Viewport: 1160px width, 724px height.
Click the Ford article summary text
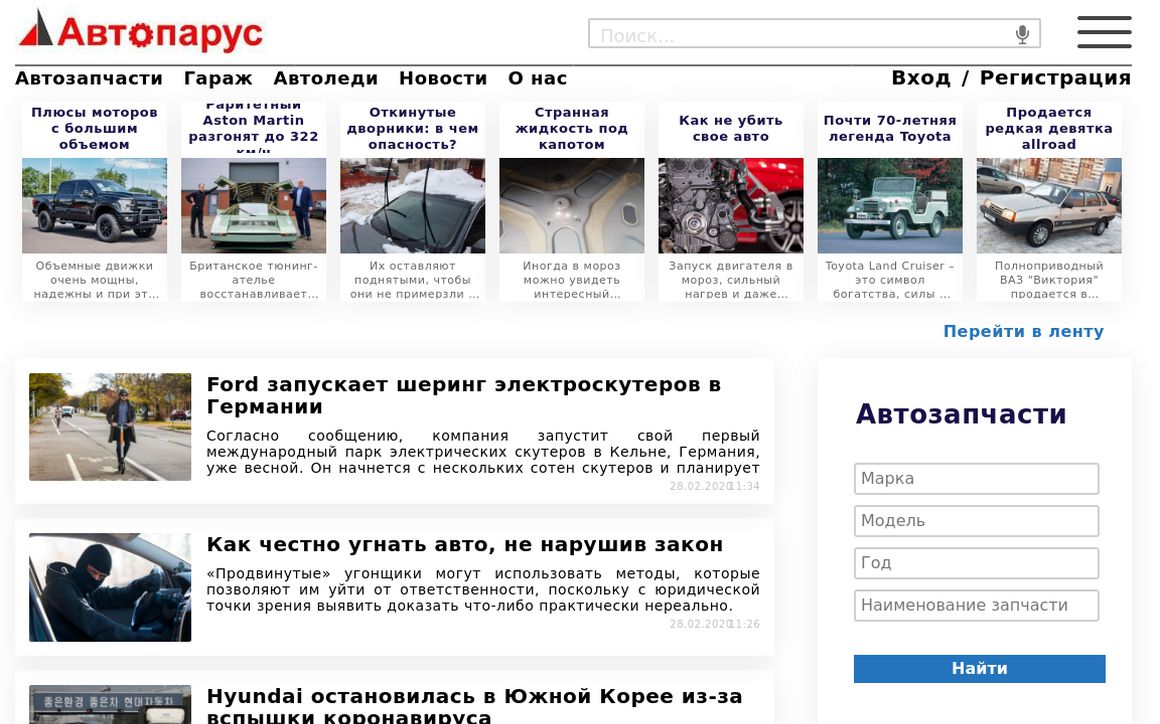click(x=483, y=452)
